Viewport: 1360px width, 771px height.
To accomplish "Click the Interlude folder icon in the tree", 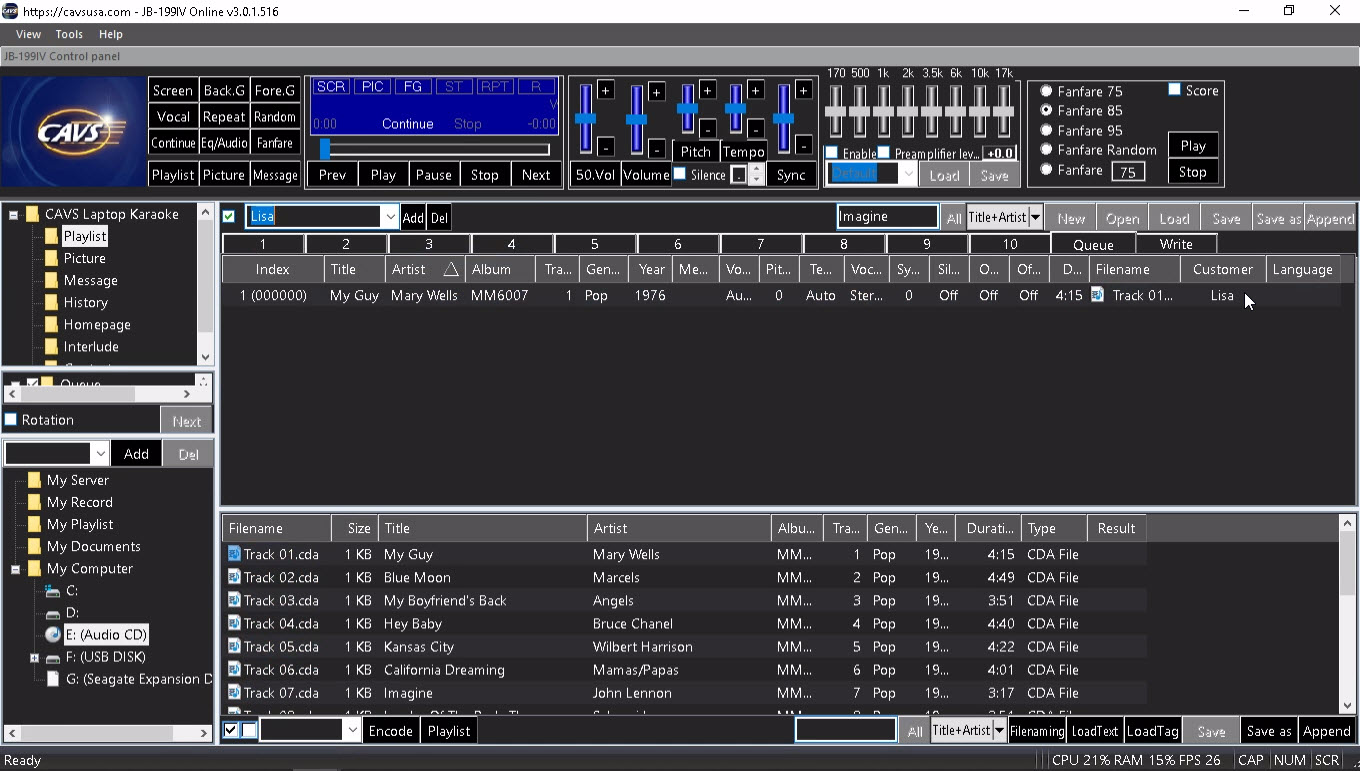I will click(x=51, y=346).
